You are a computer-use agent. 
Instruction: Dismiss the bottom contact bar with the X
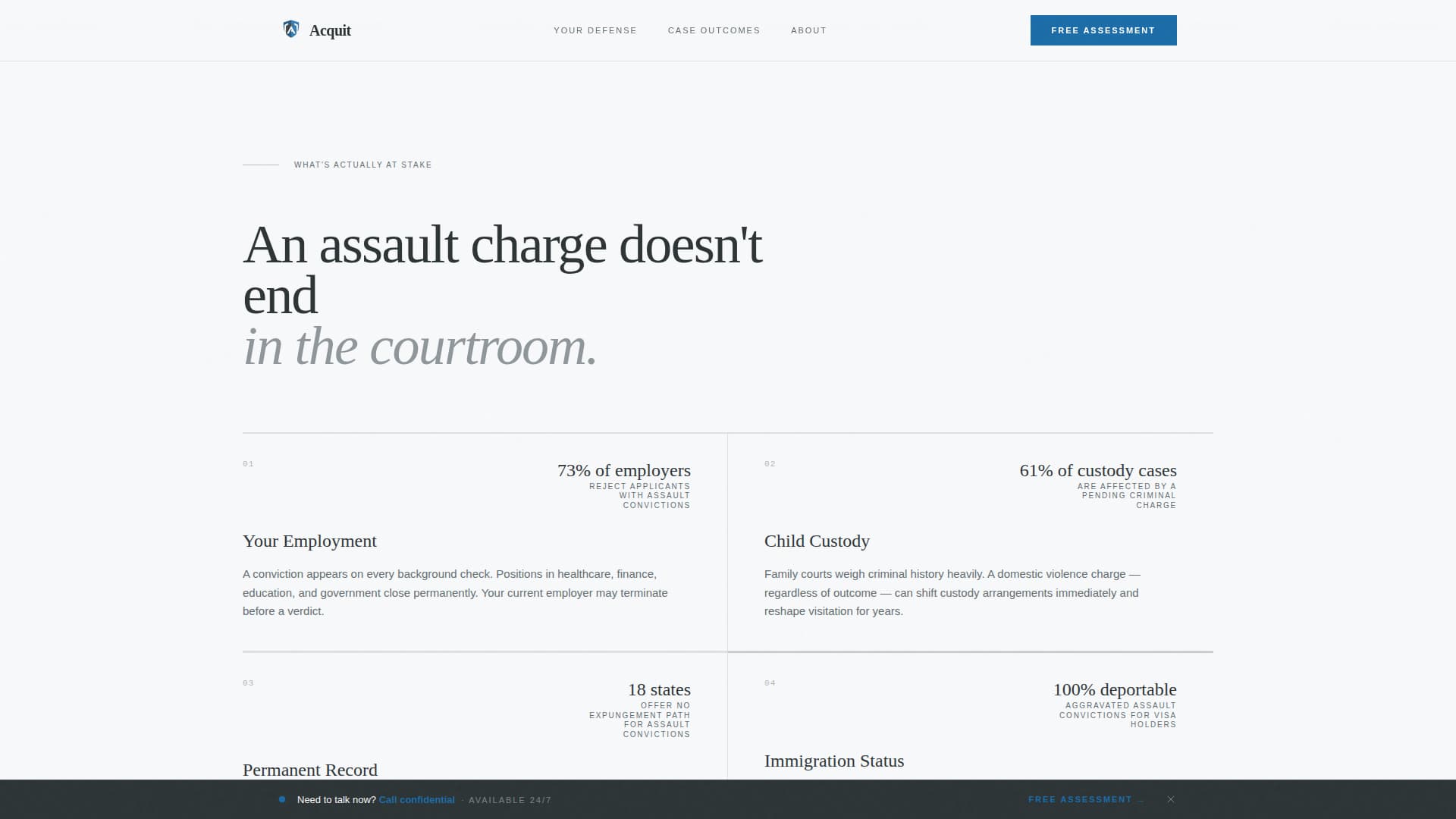[1170, 799]
